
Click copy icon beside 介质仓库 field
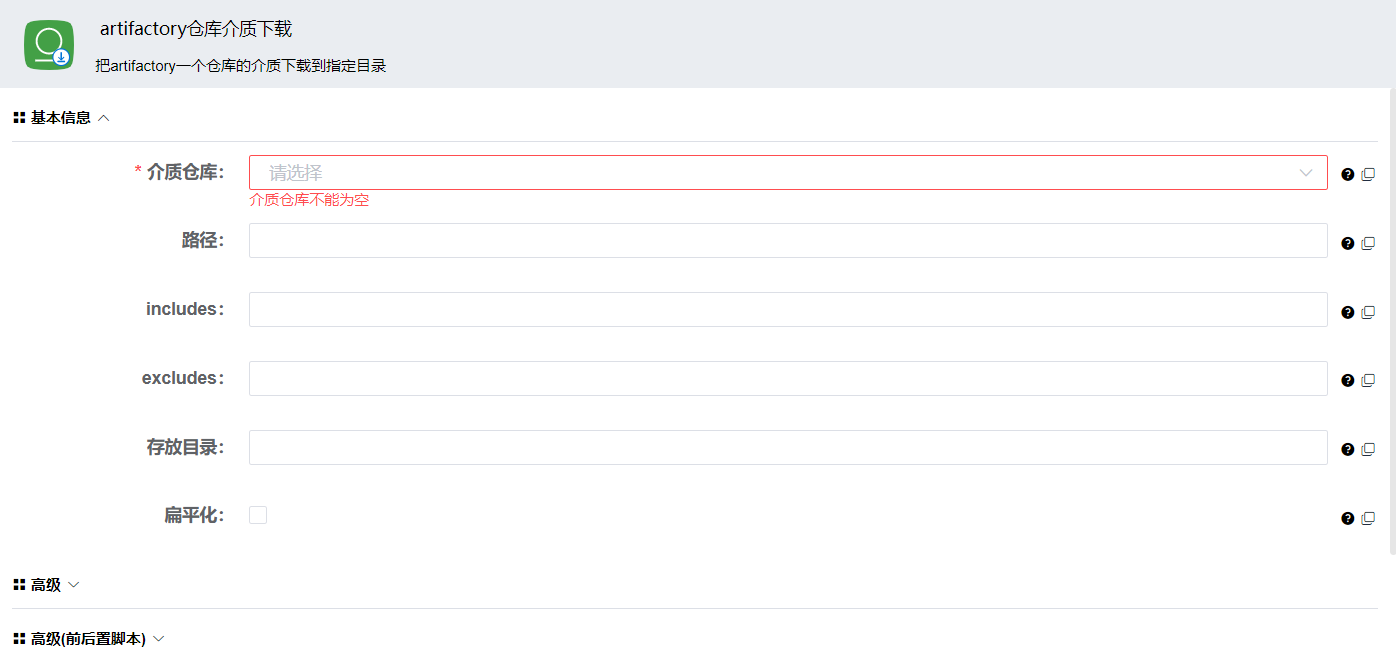(1368, 174)
